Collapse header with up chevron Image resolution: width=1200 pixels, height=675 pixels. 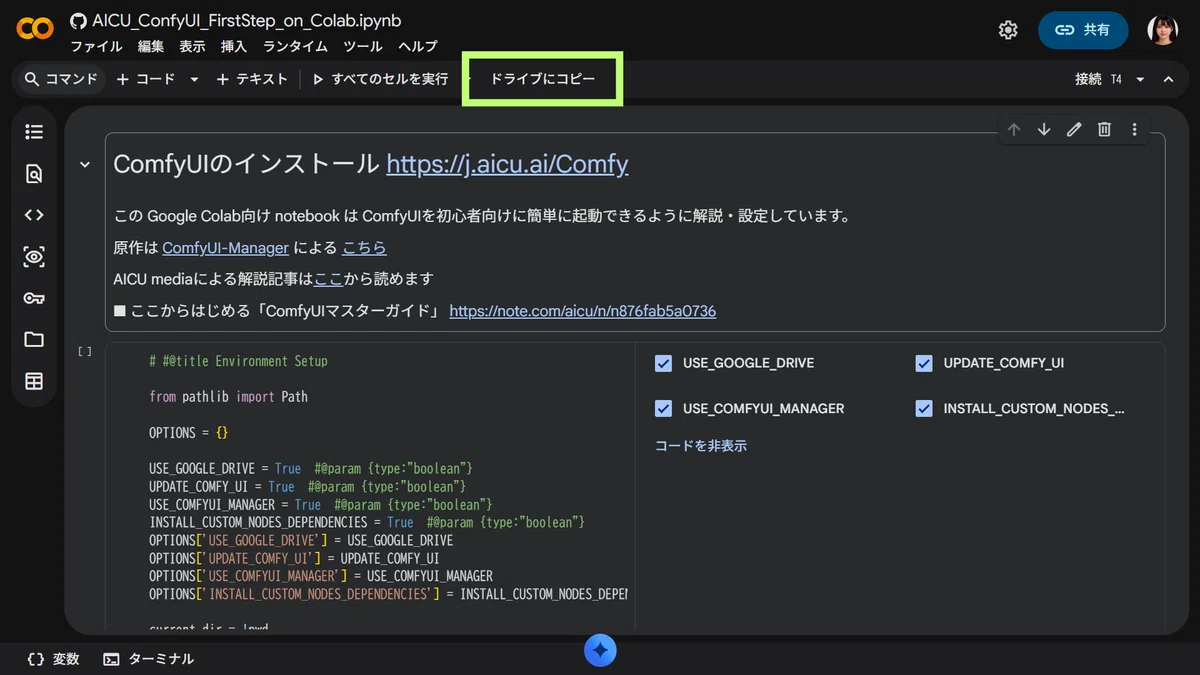click(x=1168, y=79)
